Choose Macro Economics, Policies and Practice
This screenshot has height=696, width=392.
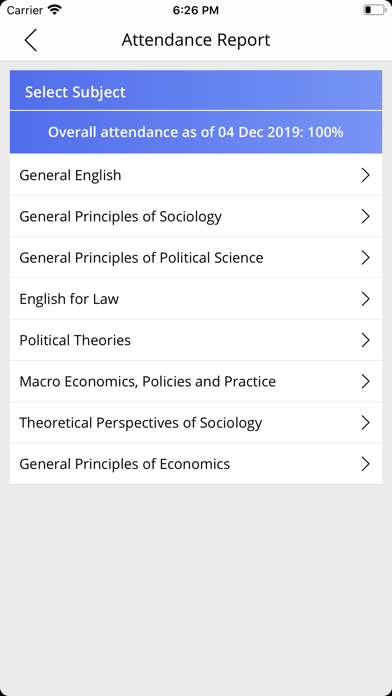(x=196, y=381)
